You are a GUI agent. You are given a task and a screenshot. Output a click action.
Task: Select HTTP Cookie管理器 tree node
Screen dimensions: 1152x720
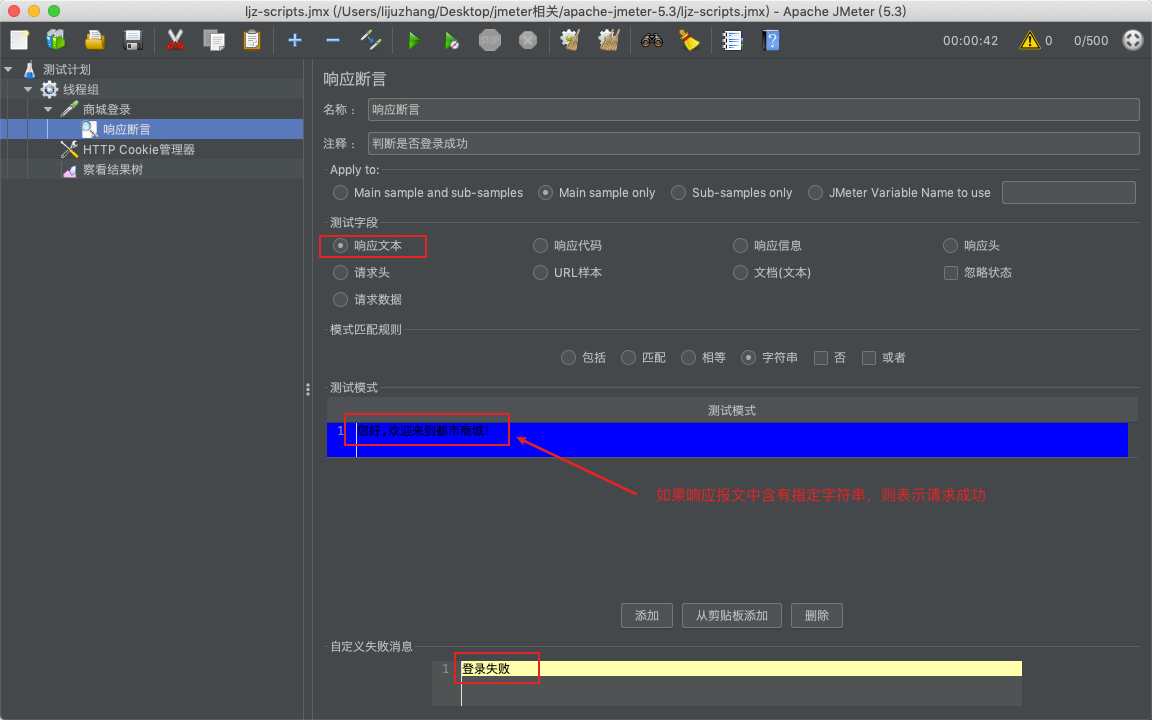coord(139,149)
